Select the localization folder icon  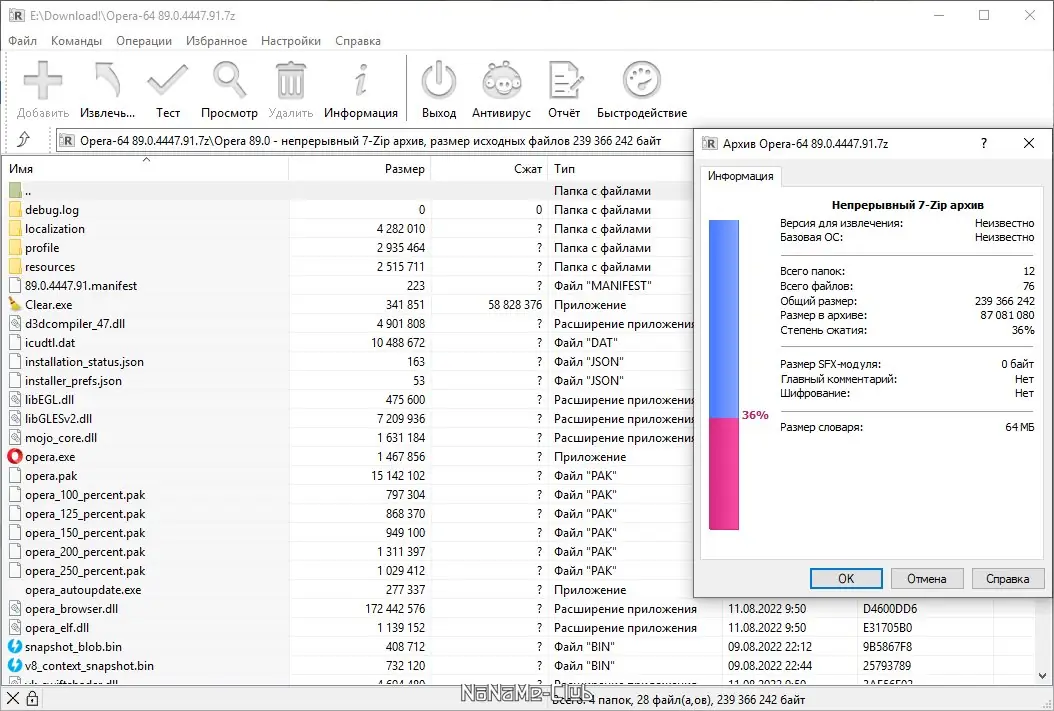click(15, 228)
